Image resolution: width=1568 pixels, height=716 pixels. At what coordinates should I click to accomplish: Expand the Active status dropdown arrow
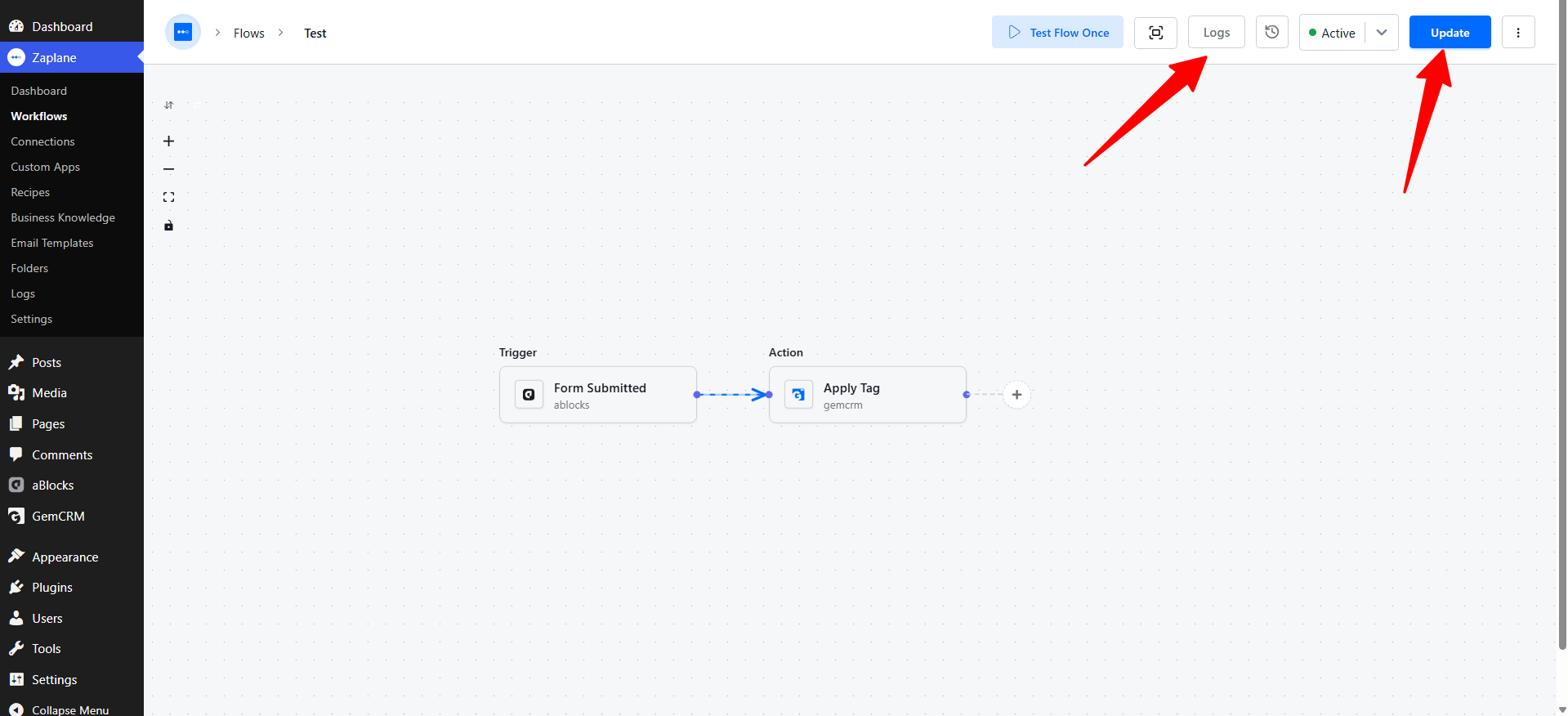[x=1382, y=33]
